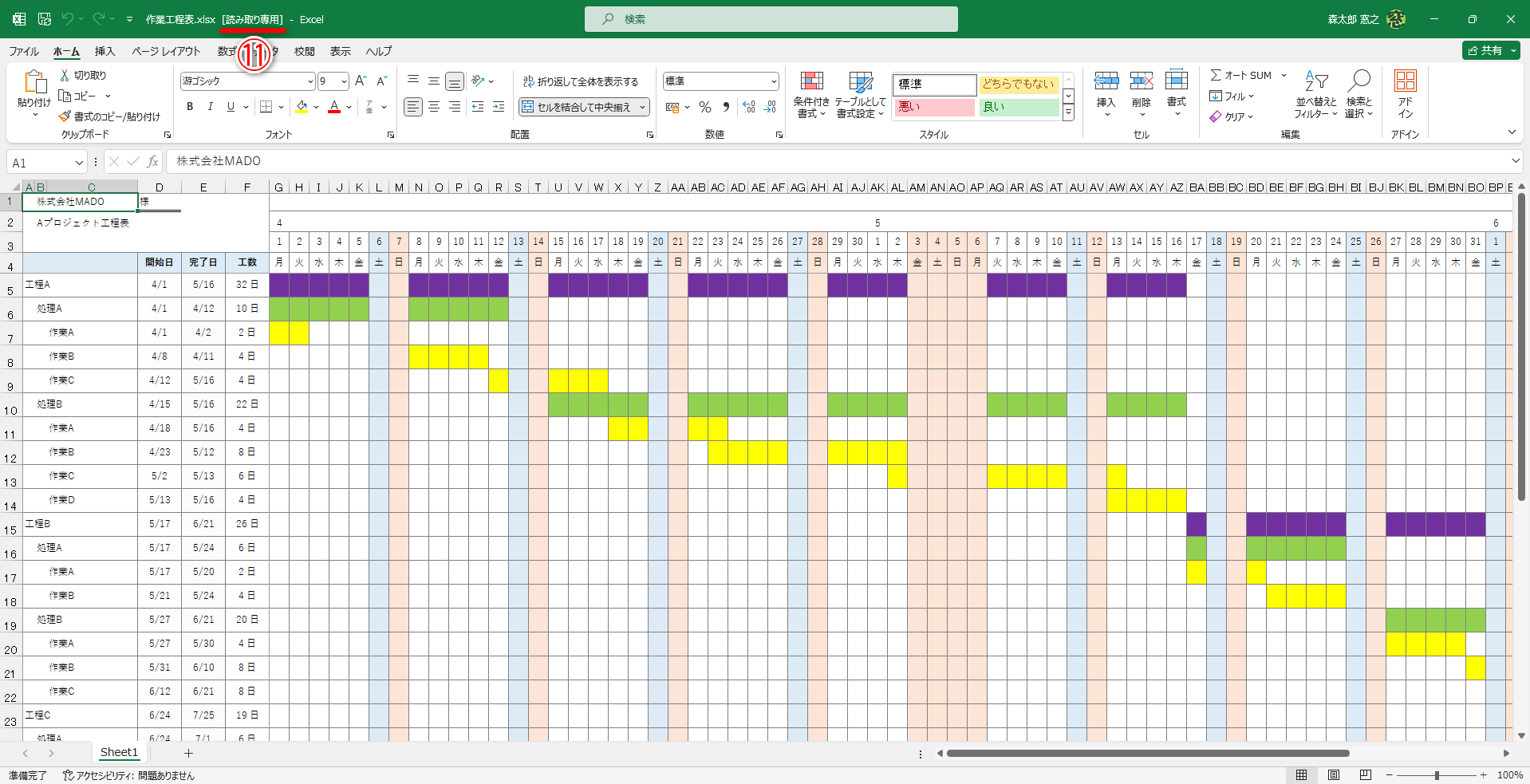Click the Decrease Font Size icon

pyautogui.click(x=381, y=81)
